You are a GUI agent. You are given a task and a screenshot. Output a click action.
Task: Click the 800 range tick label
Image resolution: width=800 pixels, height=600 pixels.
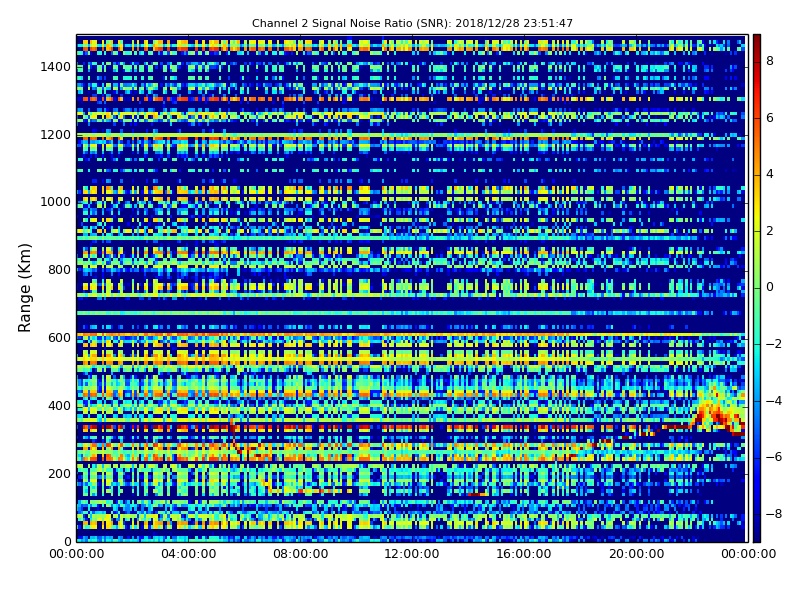pyautogui.click(x=59, y=270)
